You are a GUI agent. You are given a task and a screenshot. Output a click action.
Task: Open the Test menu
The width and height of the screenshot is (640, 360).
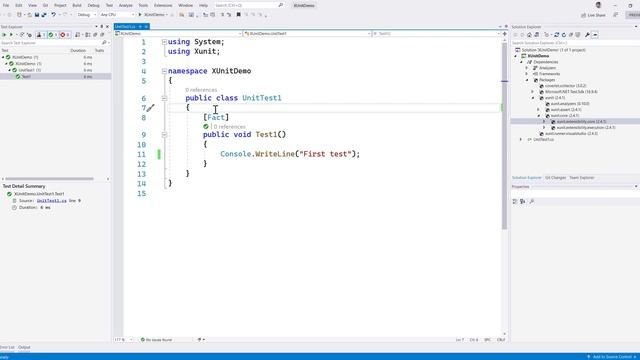click(x=109, y=5)
